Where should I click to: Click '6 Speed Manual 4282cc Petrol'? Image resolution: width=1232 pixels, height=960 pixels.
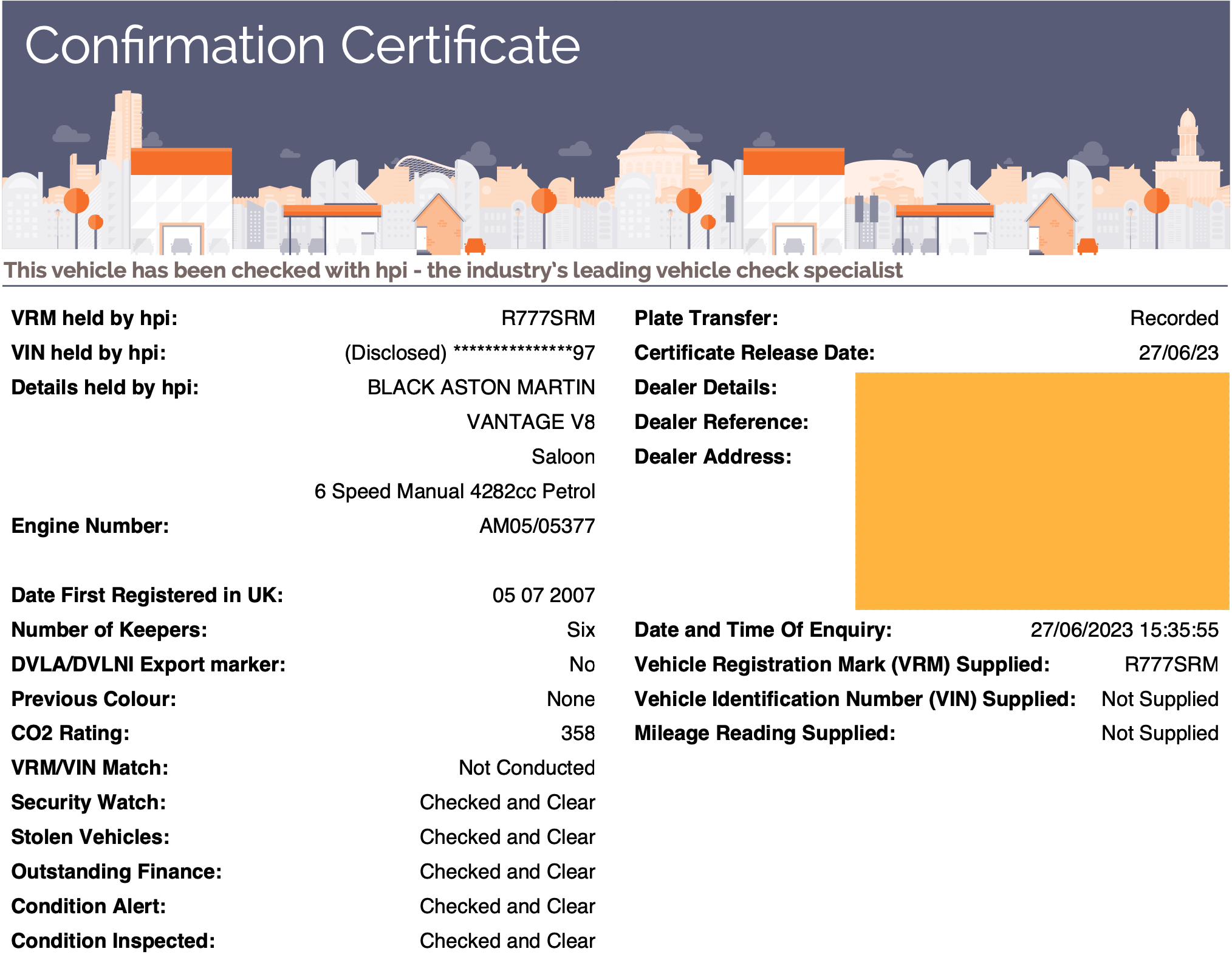coord(454,492)
